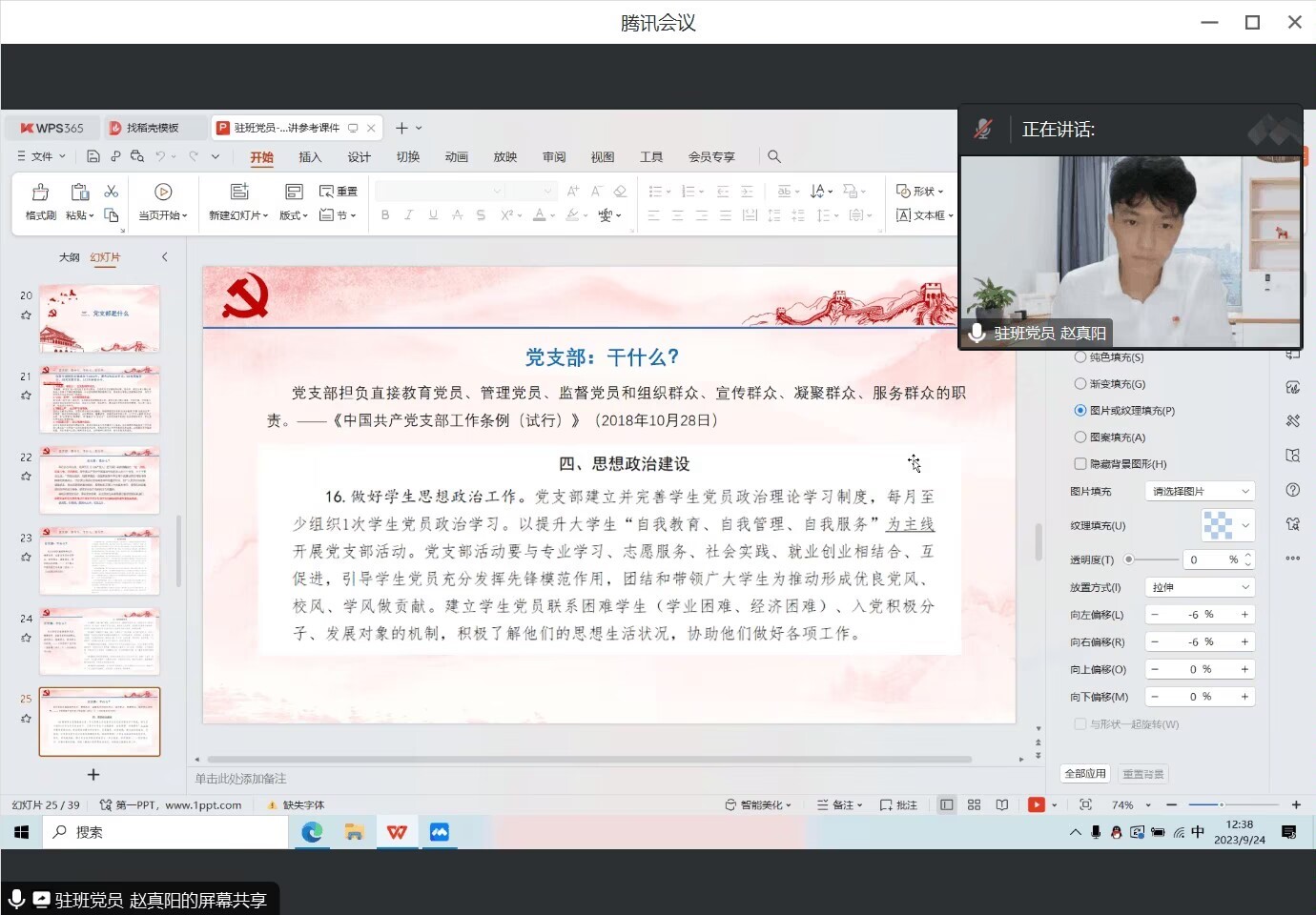Enable hide background graphics (隐藏背景图形) checkbox

[x=1080, y=464]
